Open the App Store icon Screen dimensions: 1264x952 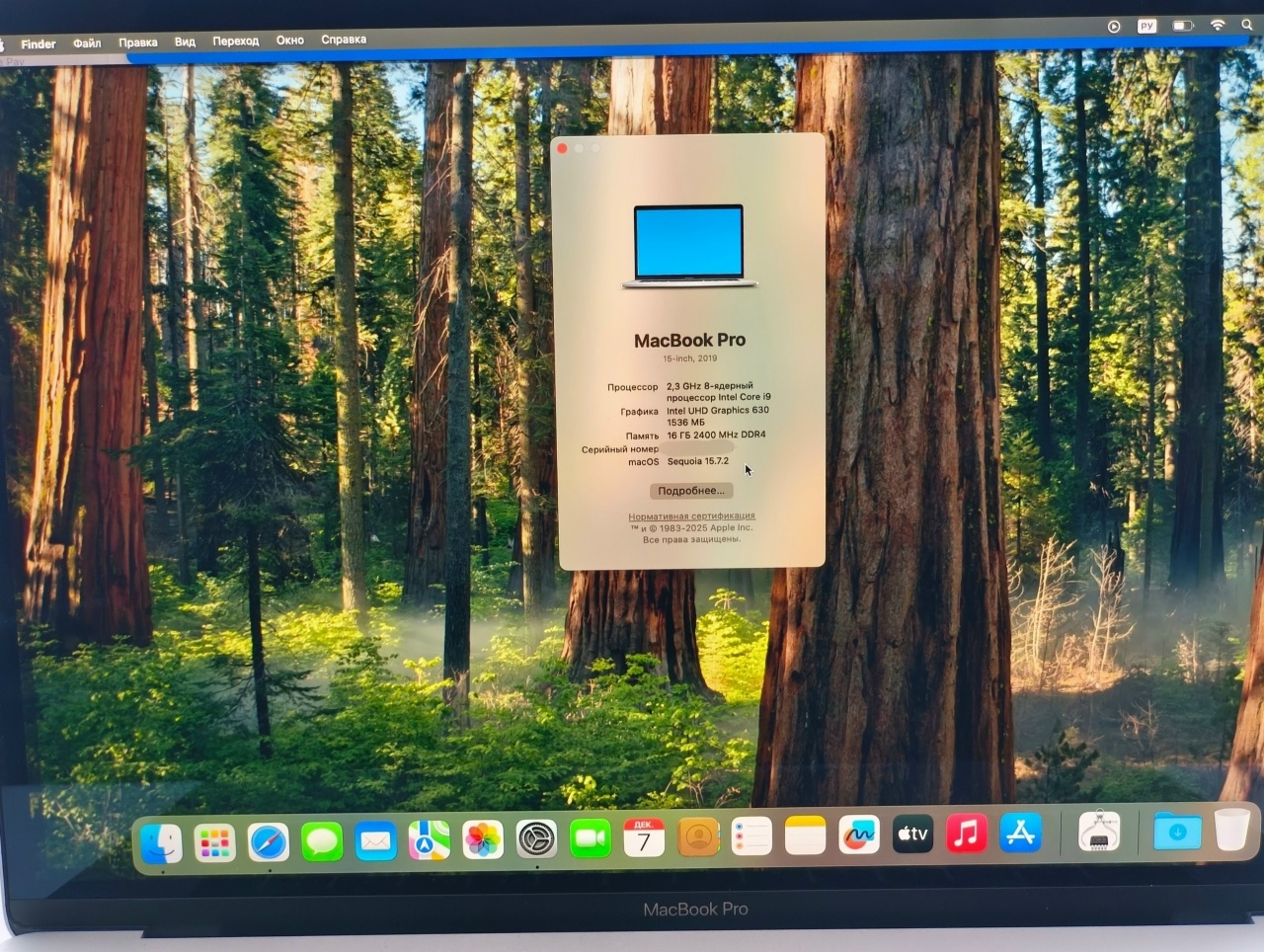click(1021, 834)
